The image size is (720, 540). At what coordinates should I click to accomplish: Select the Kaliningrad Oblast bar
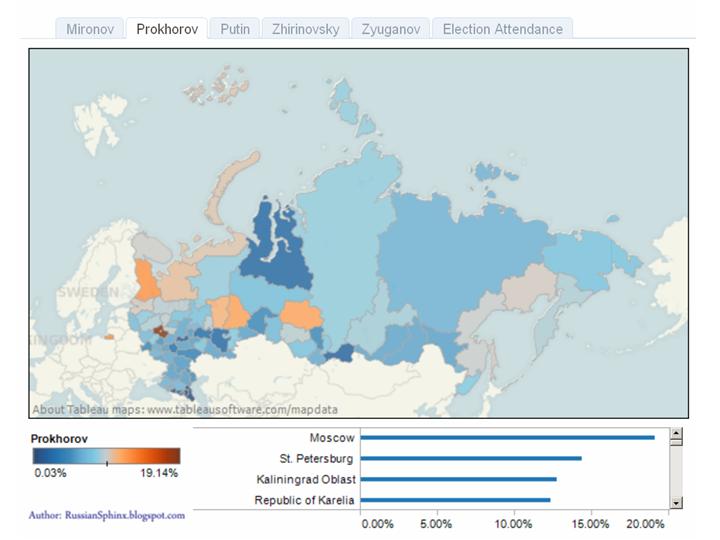[459, 479]
